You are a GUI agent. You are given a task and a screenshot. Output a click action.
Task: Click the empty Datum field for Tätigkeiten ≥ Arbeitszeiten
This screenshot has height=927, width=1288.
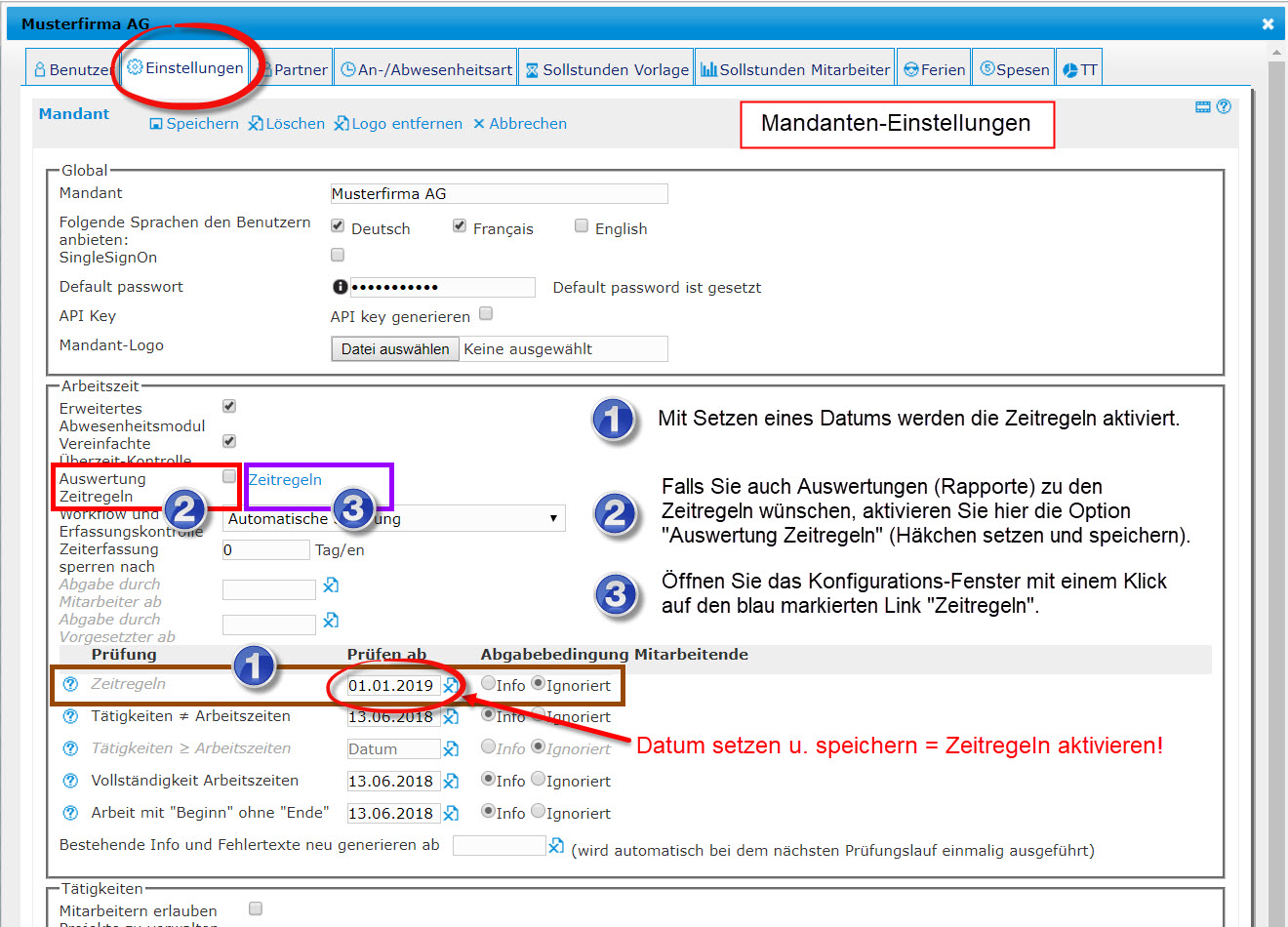pyautogui.click(x=393, y=748)
